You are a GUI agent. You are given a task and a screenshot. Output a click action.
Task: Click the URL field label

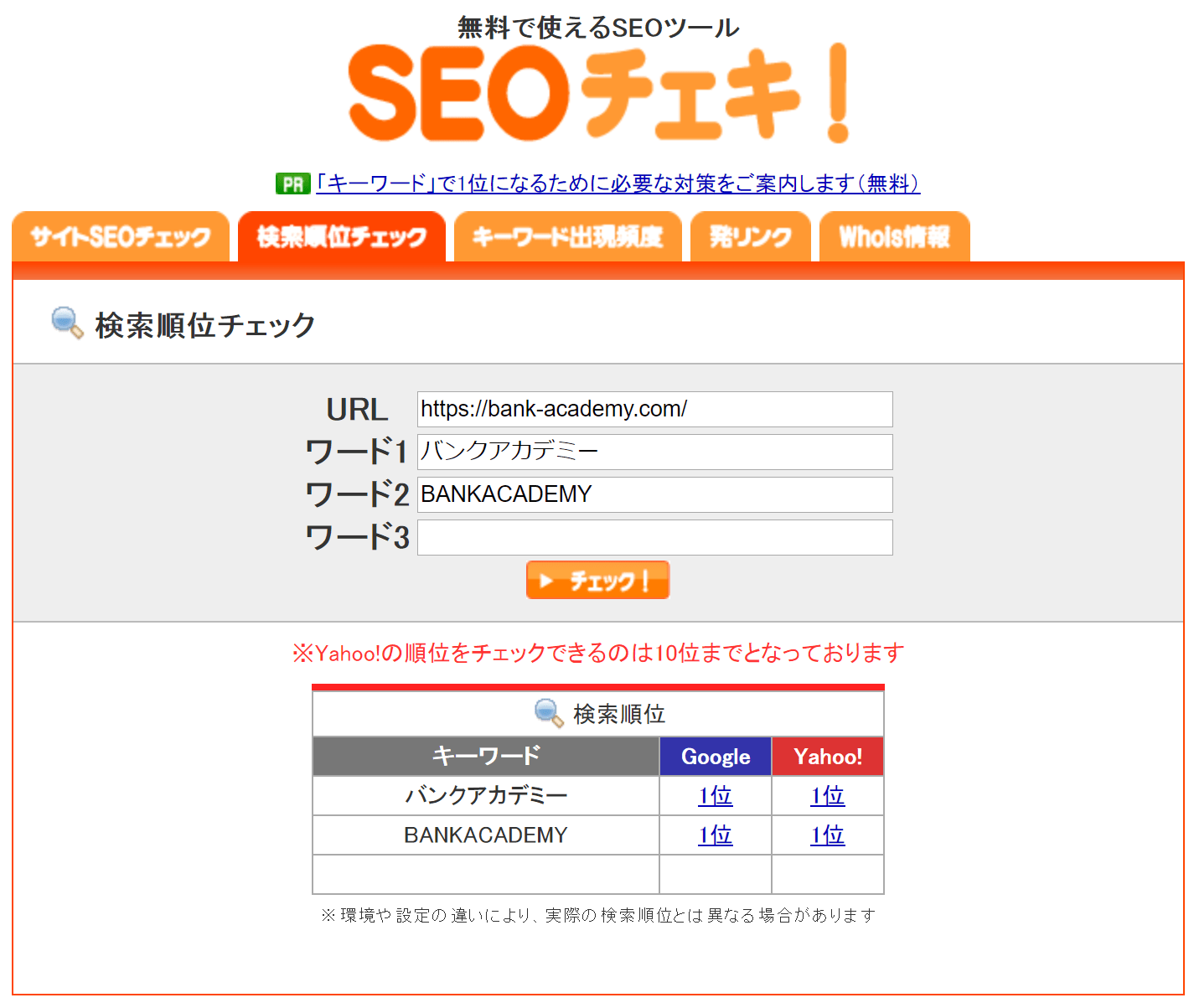(357, 410)
